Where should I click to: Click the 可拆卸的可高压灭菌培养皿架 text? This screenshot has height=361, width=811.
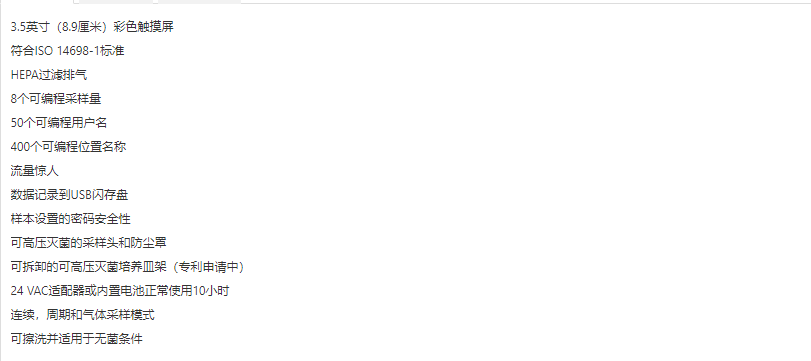(x=89, y=267)
